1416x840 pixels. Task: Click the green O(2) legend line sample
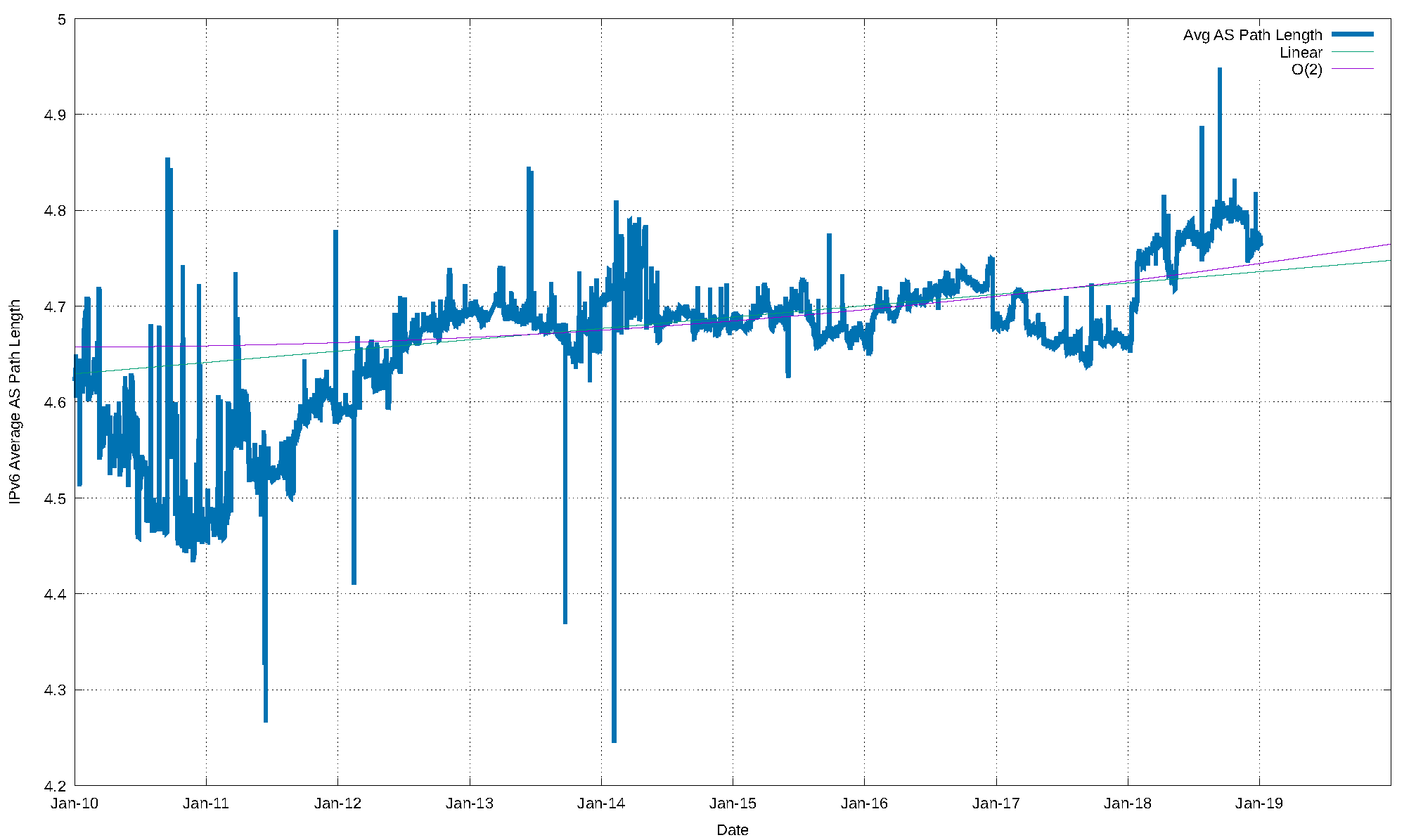(1352, 69)
